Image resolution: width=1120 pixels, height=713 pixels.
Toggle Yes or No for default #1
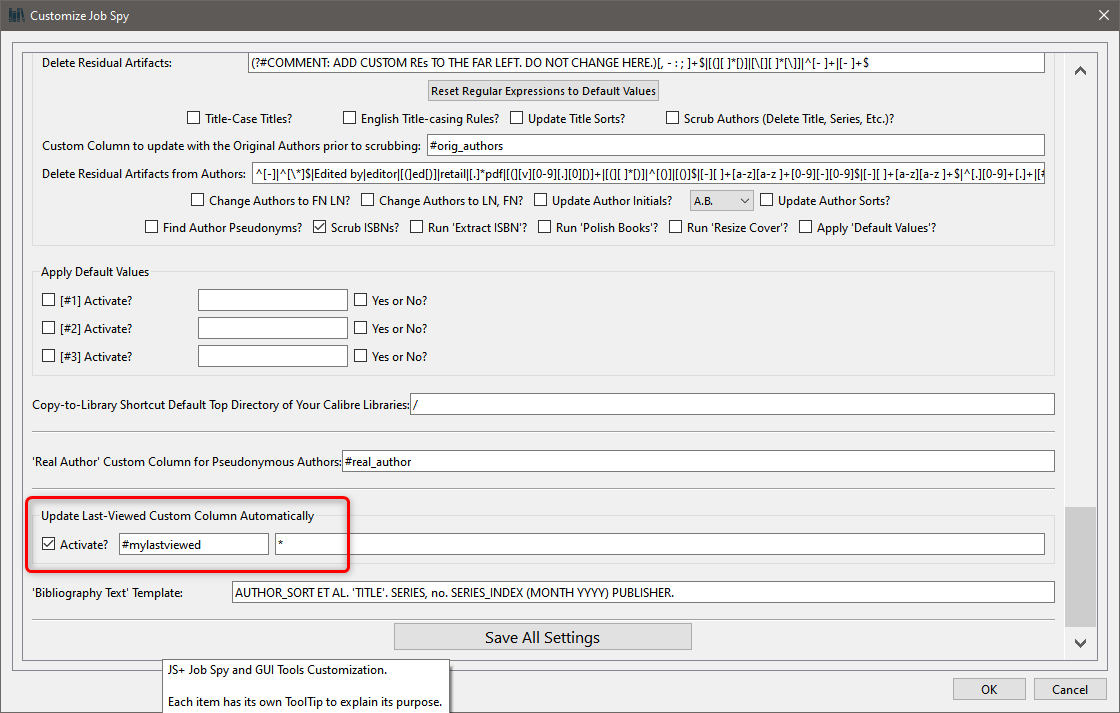point(361,300)
